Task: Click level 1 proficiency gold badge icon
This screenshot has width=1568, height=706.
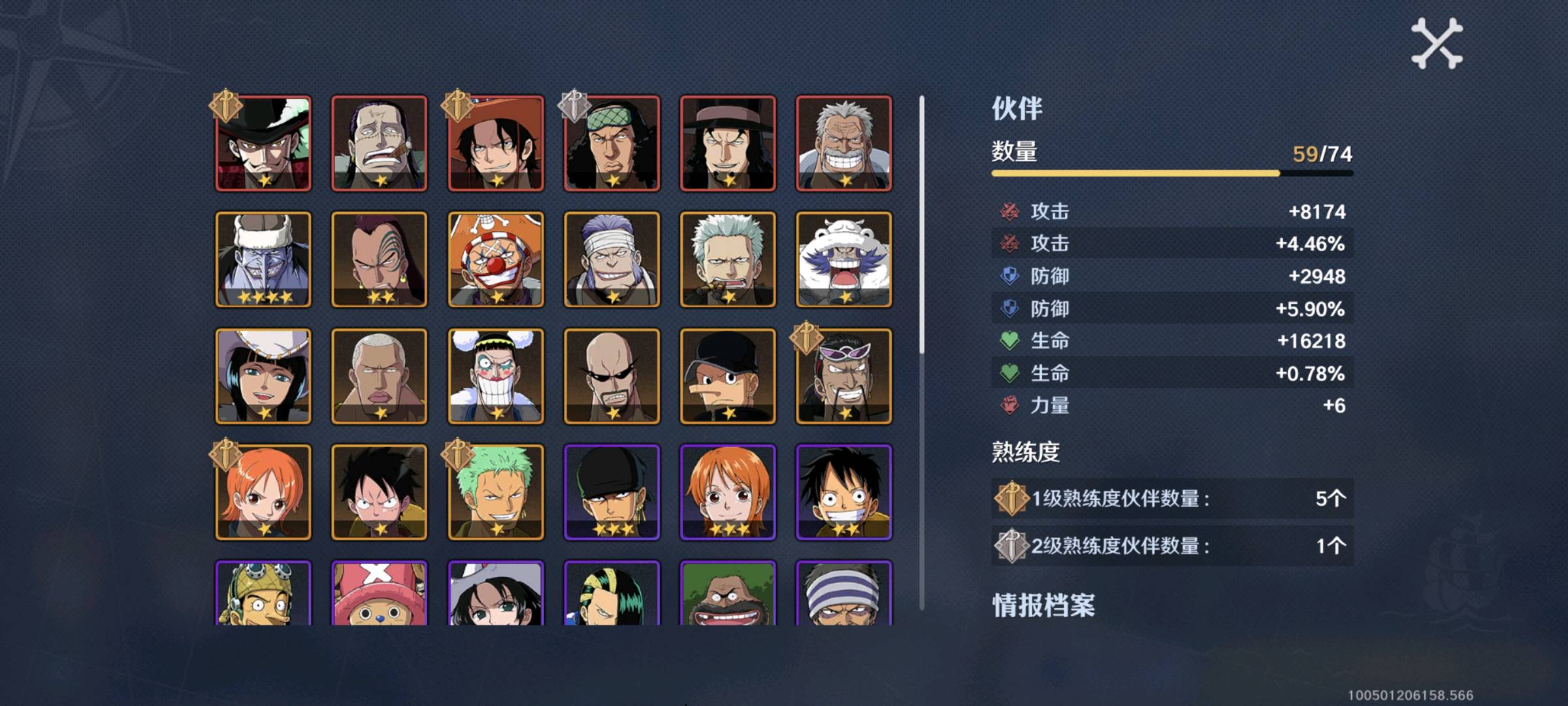Action: click(1011, 498)
